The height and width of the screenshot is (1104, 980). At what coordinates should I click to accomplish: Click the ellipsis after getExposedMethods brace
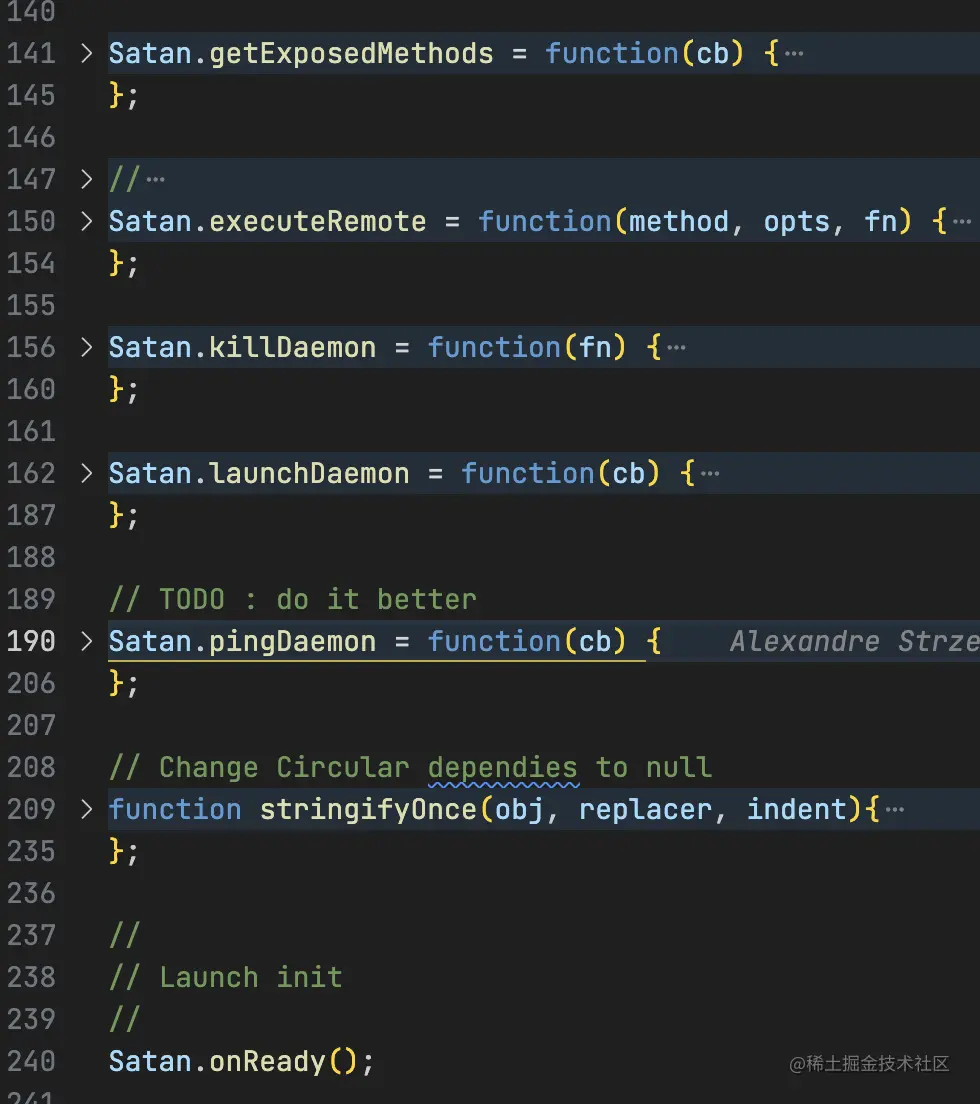pos(793,54)
